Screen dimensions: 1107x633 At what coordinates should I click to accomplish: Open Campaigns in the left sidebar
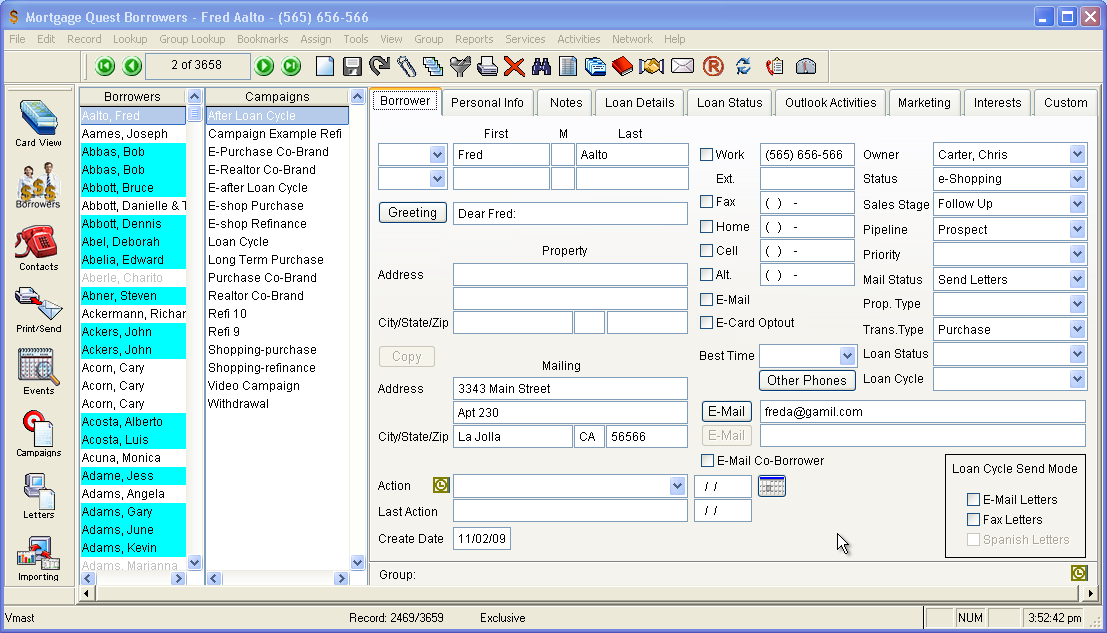38,433
